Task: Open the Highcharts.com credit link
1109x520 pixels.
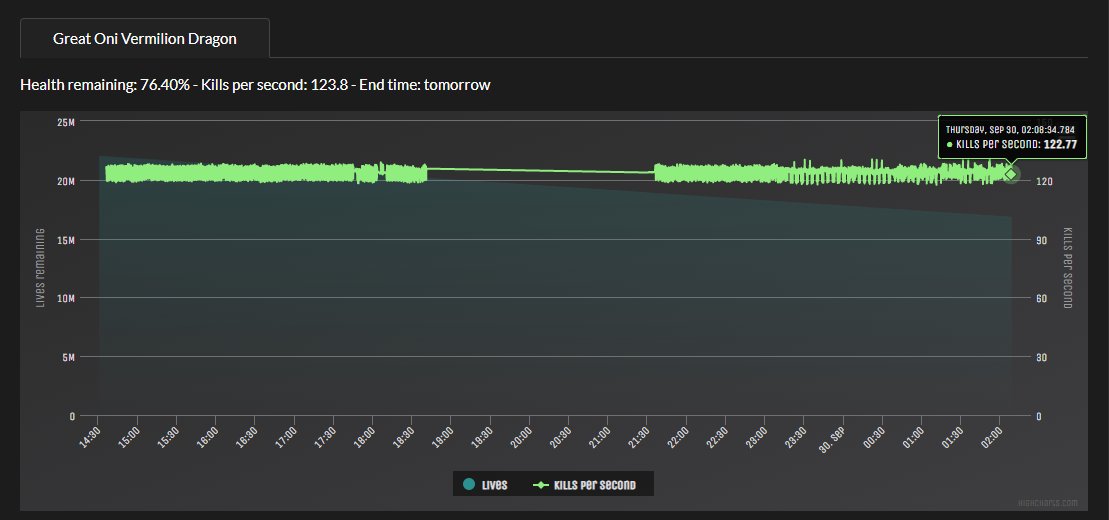Action: (1048, 503)
